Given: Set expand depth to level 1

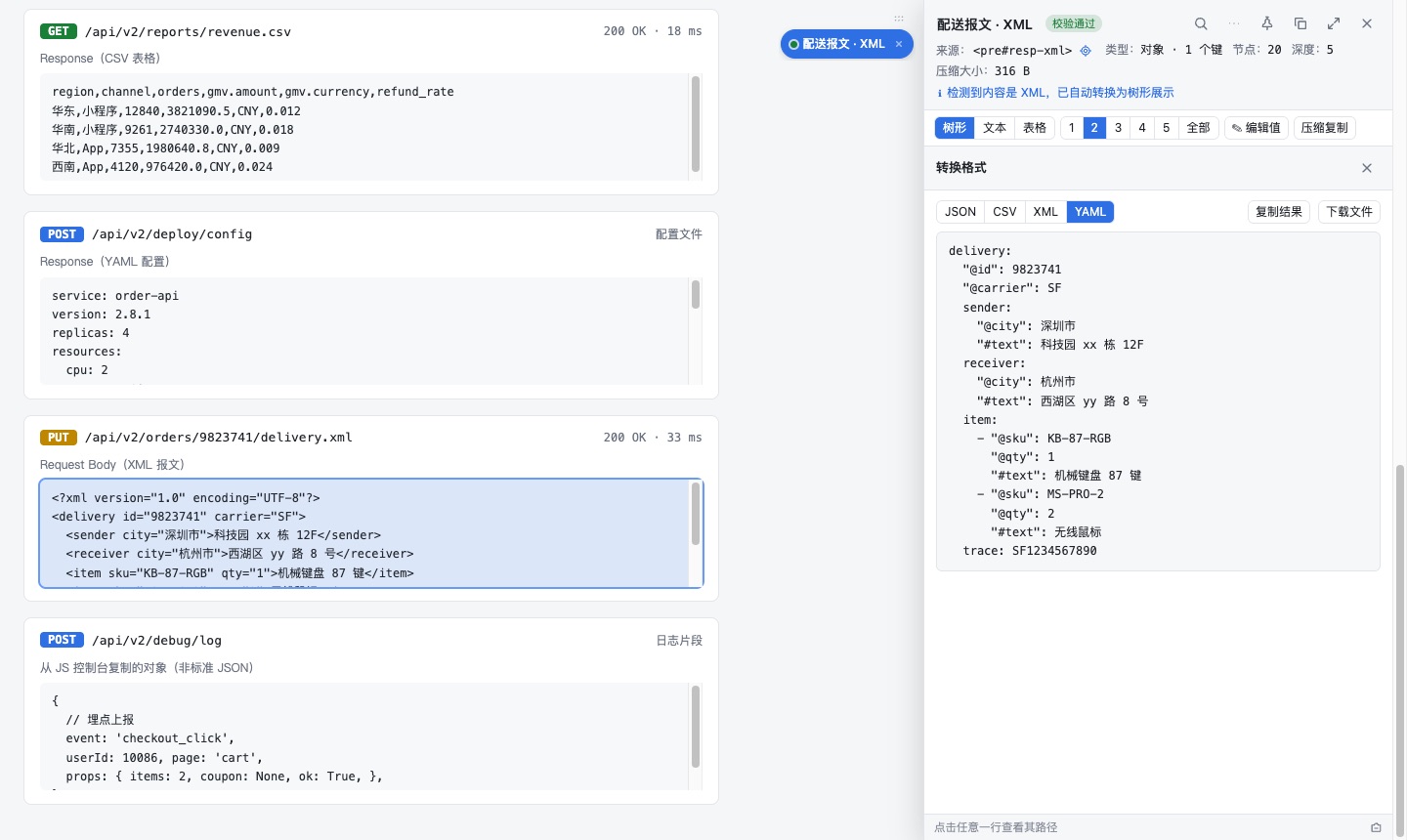Looking at the screenshot, I should [x=1072, y=128].
